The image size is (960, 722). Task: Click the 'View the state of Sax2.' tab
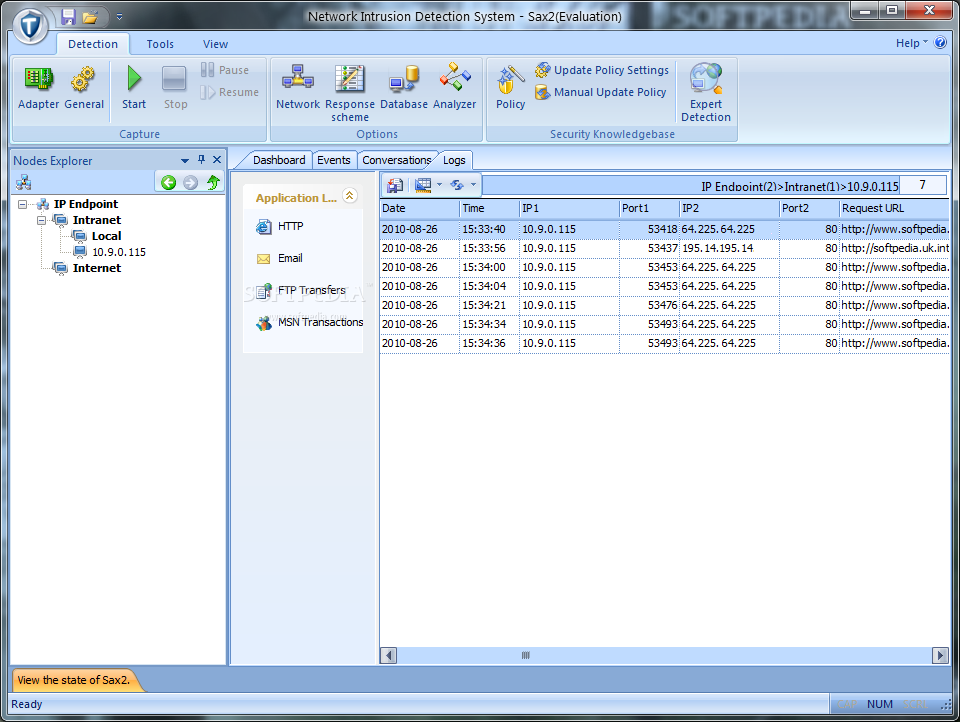pyautogui.click(x=73, y=680)
